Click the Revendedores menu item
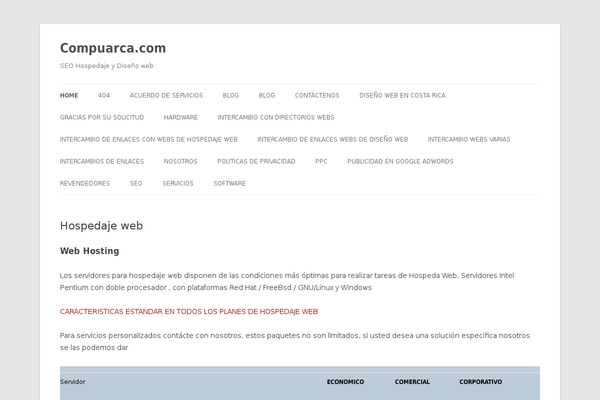This screenshot has width=600, height=400. pyautogui.click(x=85, y=183)
